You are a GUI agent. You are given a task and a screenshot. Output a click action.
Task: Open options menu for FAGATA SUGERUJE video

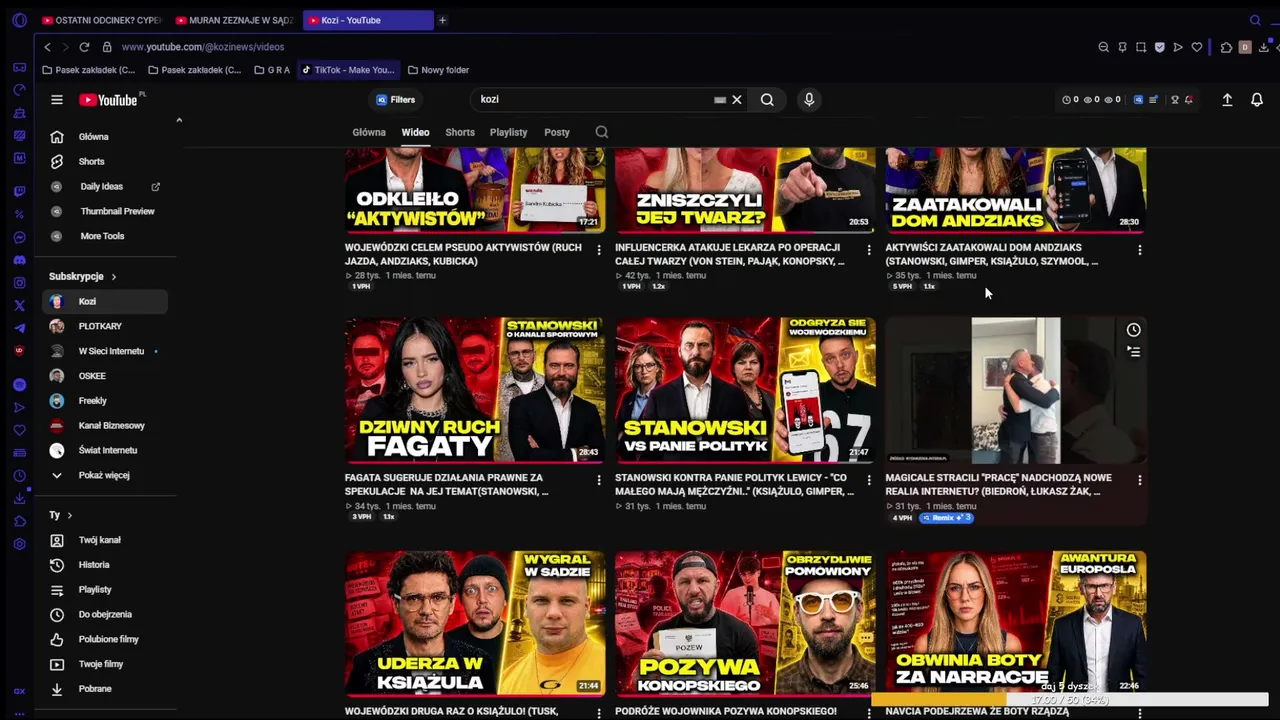click(599, 480)
